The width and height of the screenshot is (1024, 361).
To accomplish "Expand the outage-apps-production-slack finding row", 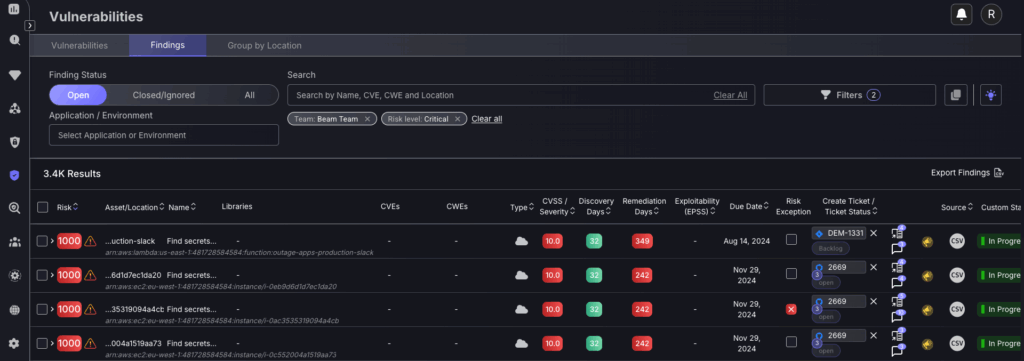I will point(52,241).
